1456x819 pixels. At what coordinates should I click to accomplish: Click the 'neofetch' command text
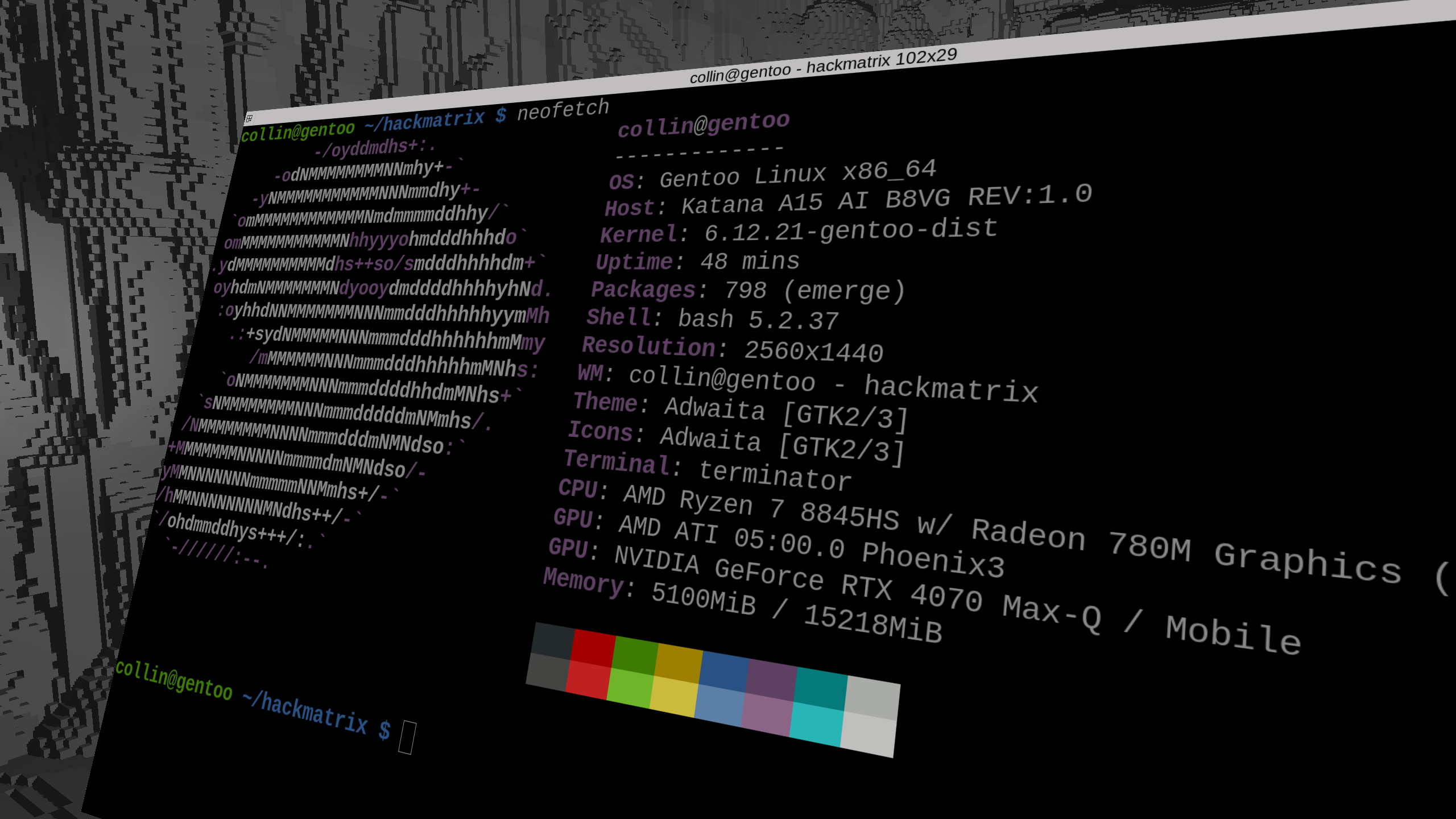(562, 110)
